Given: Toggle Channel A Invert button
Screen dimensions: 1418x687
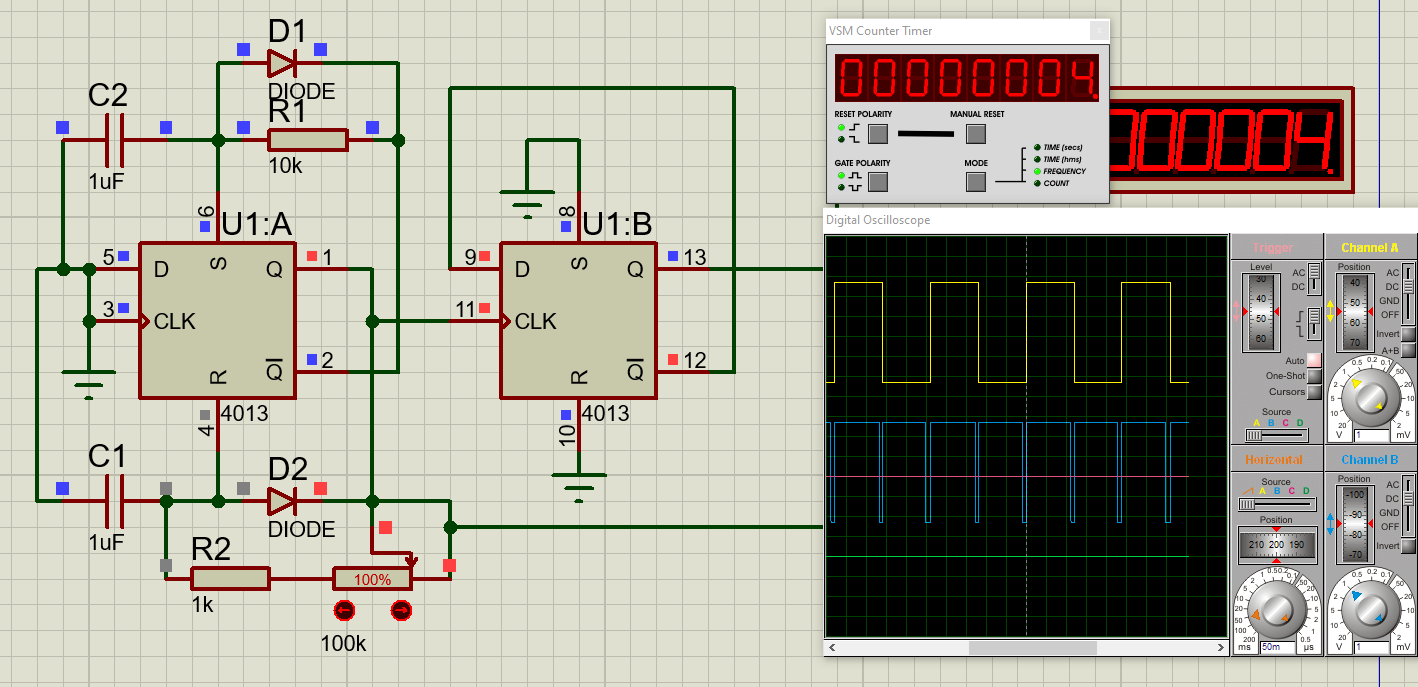Looking at the screenshot, I should (x=1408, y=334).
